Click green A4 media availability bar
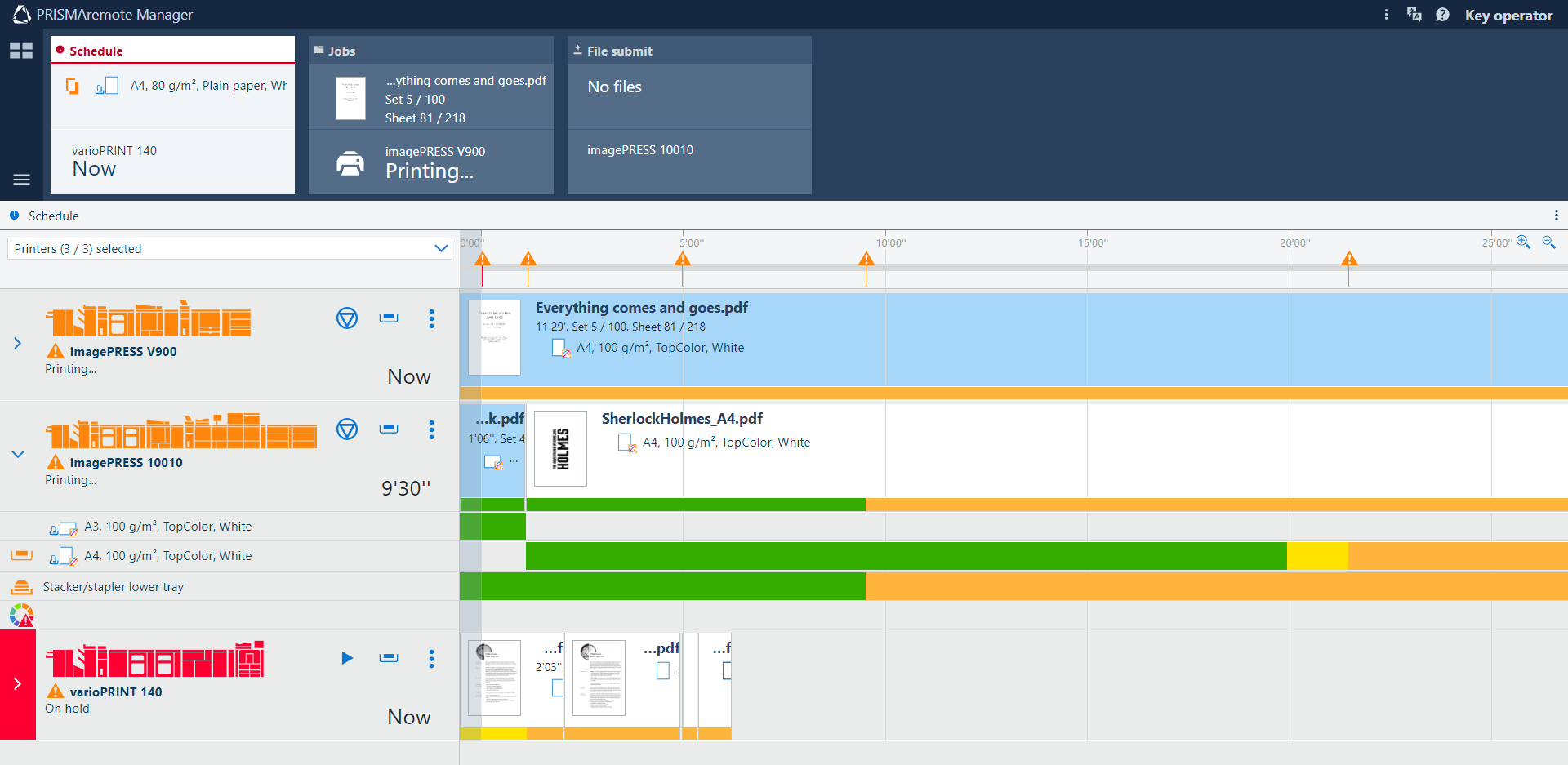 906,556
